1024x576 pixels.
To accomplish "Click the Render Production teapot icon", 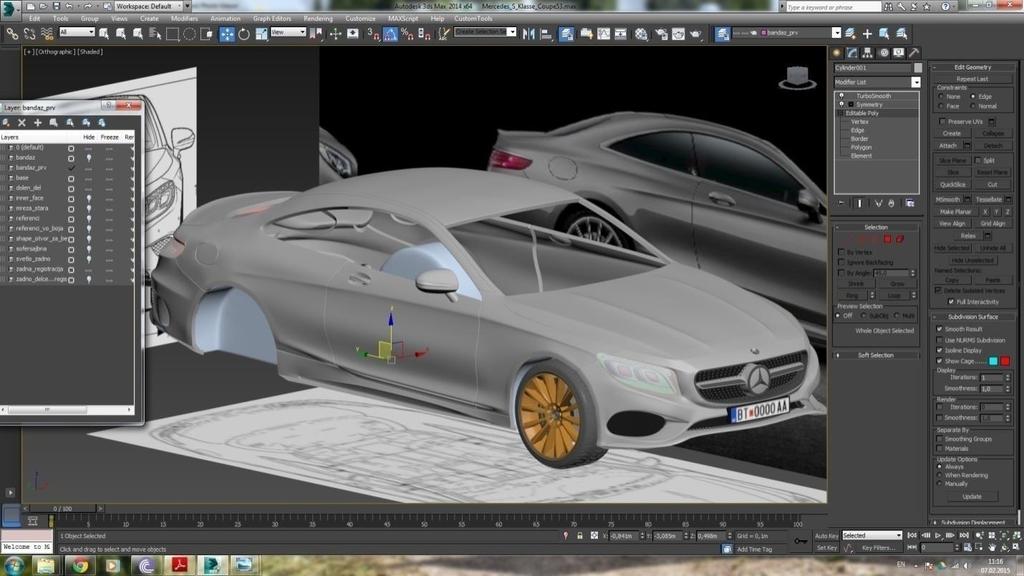I will (x=696, y=33).
